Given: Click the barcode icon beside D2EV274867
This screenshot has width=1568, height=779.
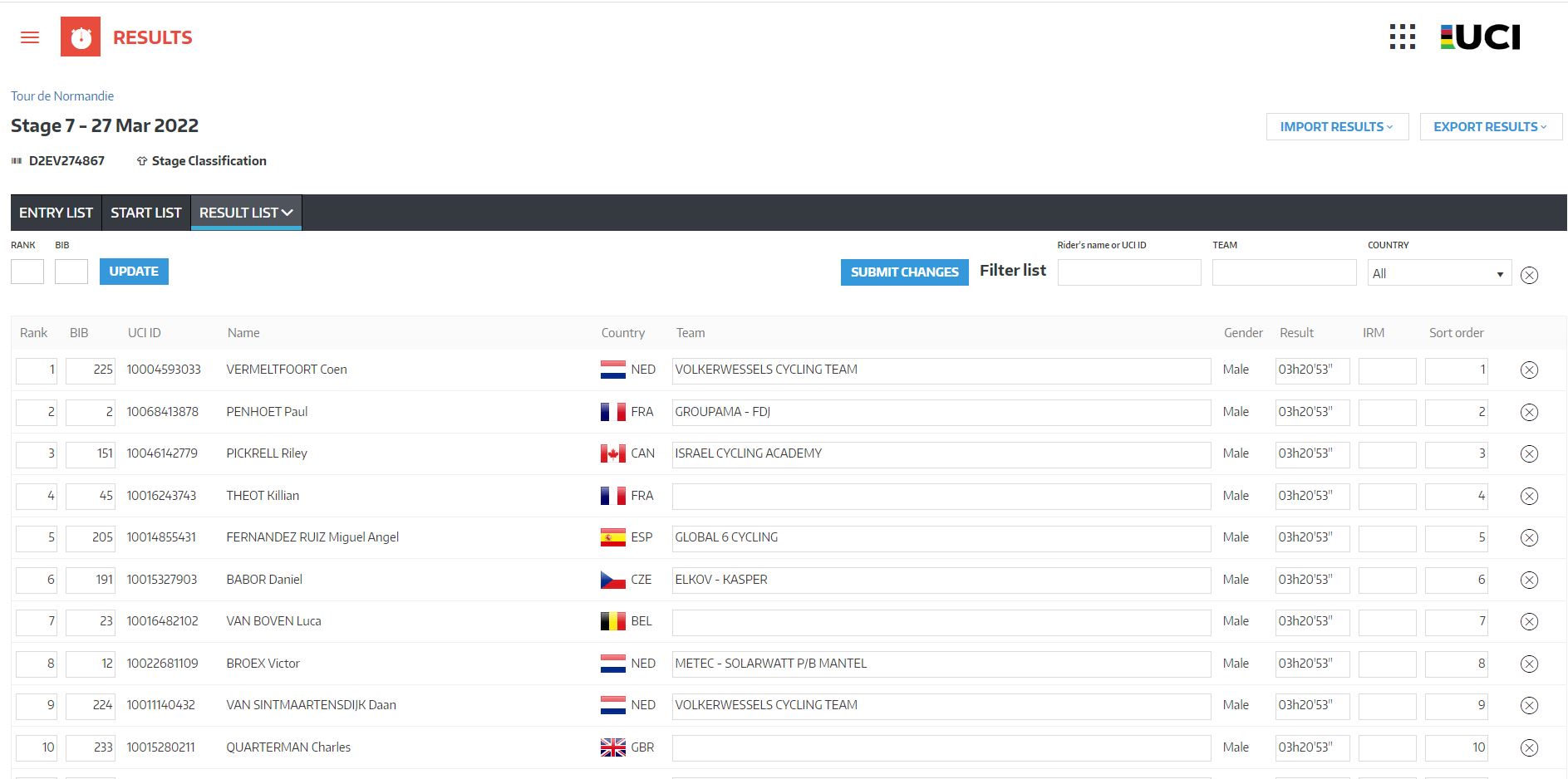Looking at the screenshot, I should point(17,161).
